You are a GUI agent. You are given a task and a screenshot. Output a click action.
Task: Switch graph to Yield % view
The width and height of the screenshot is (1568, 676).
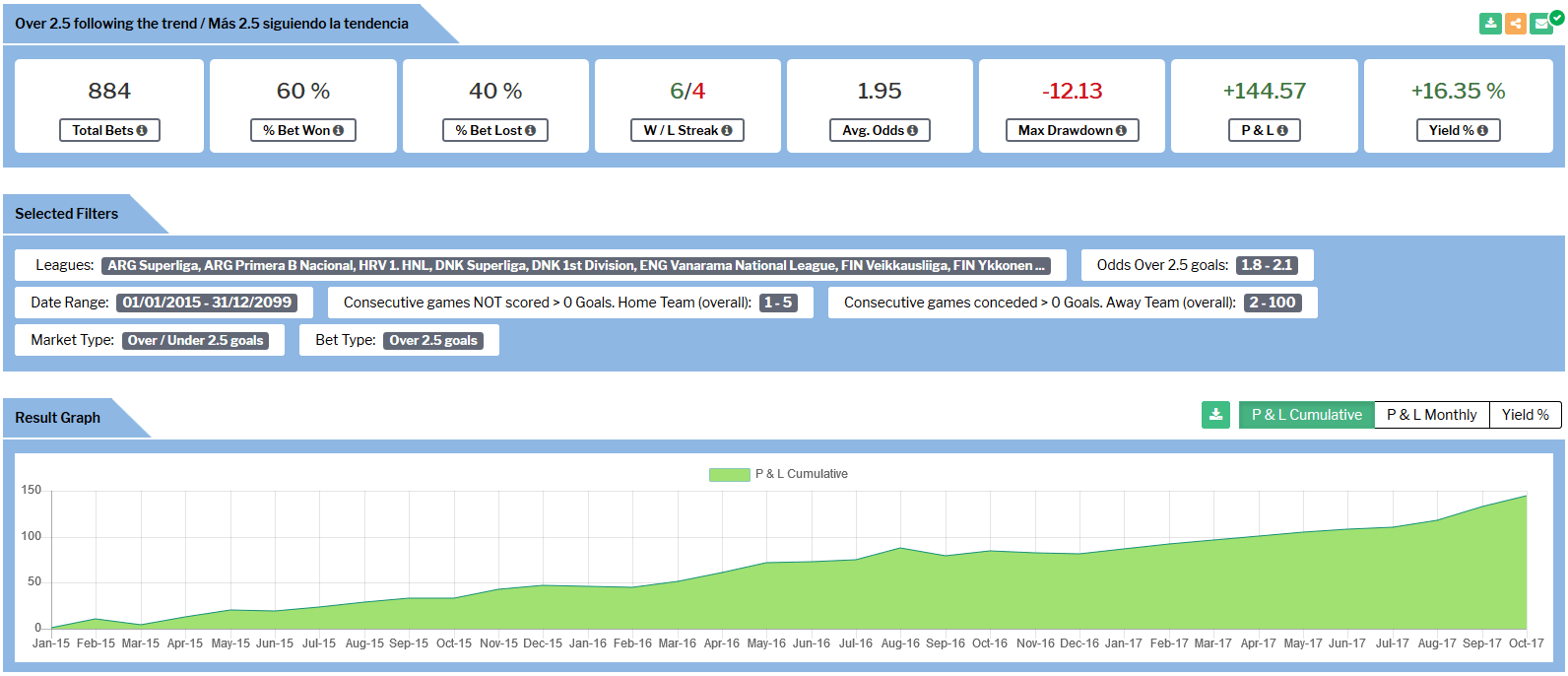coord(1526,415)
